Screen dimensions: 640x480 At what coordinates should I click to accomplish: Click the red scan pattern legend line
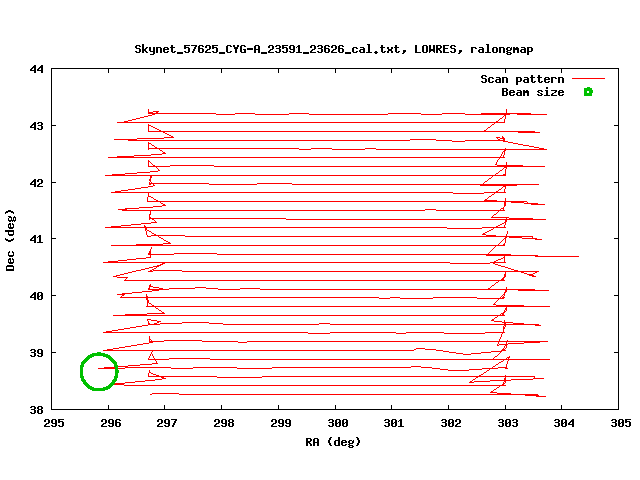click(x=588, y=78)
